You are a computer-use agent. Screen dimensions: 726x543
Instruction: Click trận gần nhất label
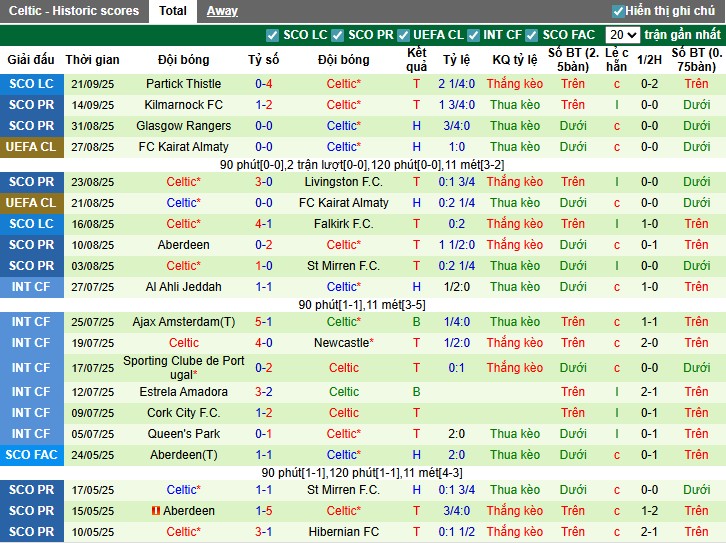tap(682, 35)
